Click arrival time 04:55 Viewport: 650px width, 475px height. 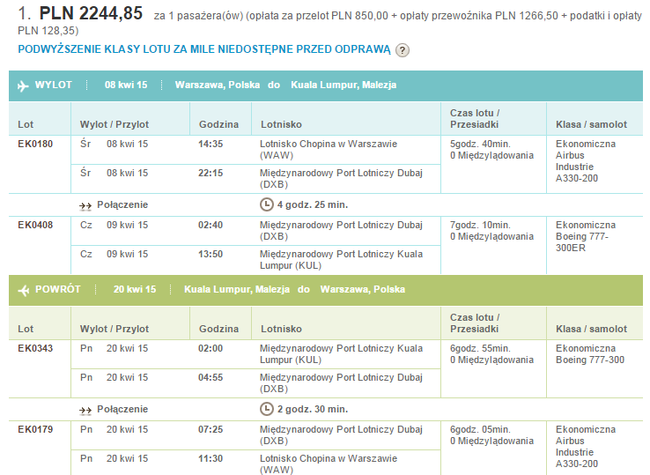tap(211, 377)
